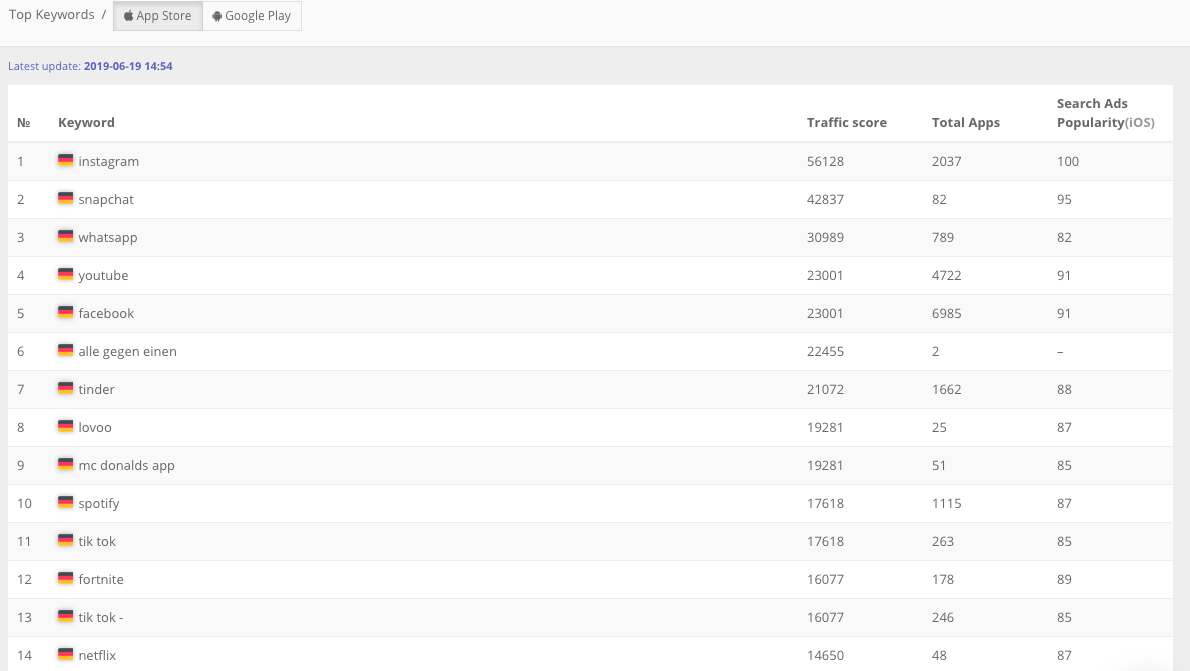Click the German flag next to whatsapp

[65, 236]
